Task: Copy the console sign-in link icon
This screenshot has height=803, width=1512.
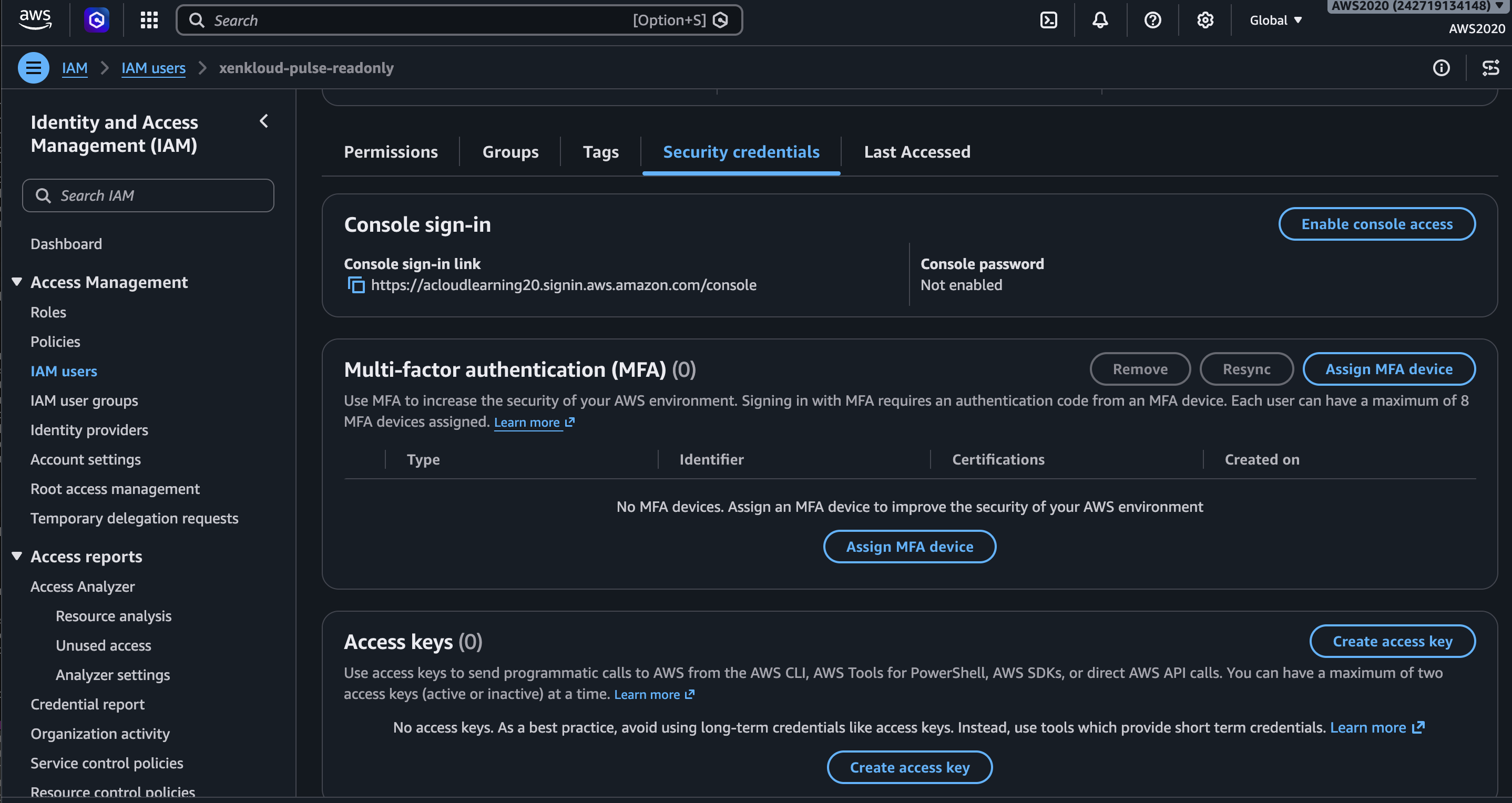Action: 356,285
